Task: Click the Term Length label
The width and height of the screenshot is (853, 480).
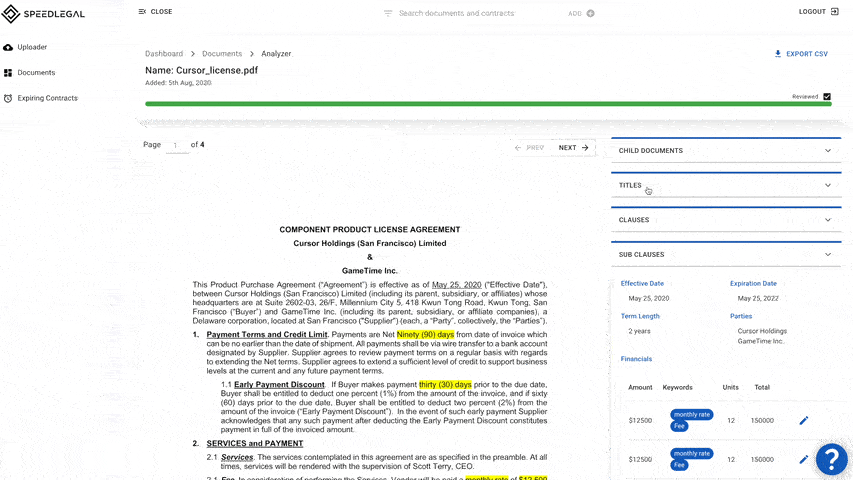Action: pyautogui.click(x=640, y=316)
